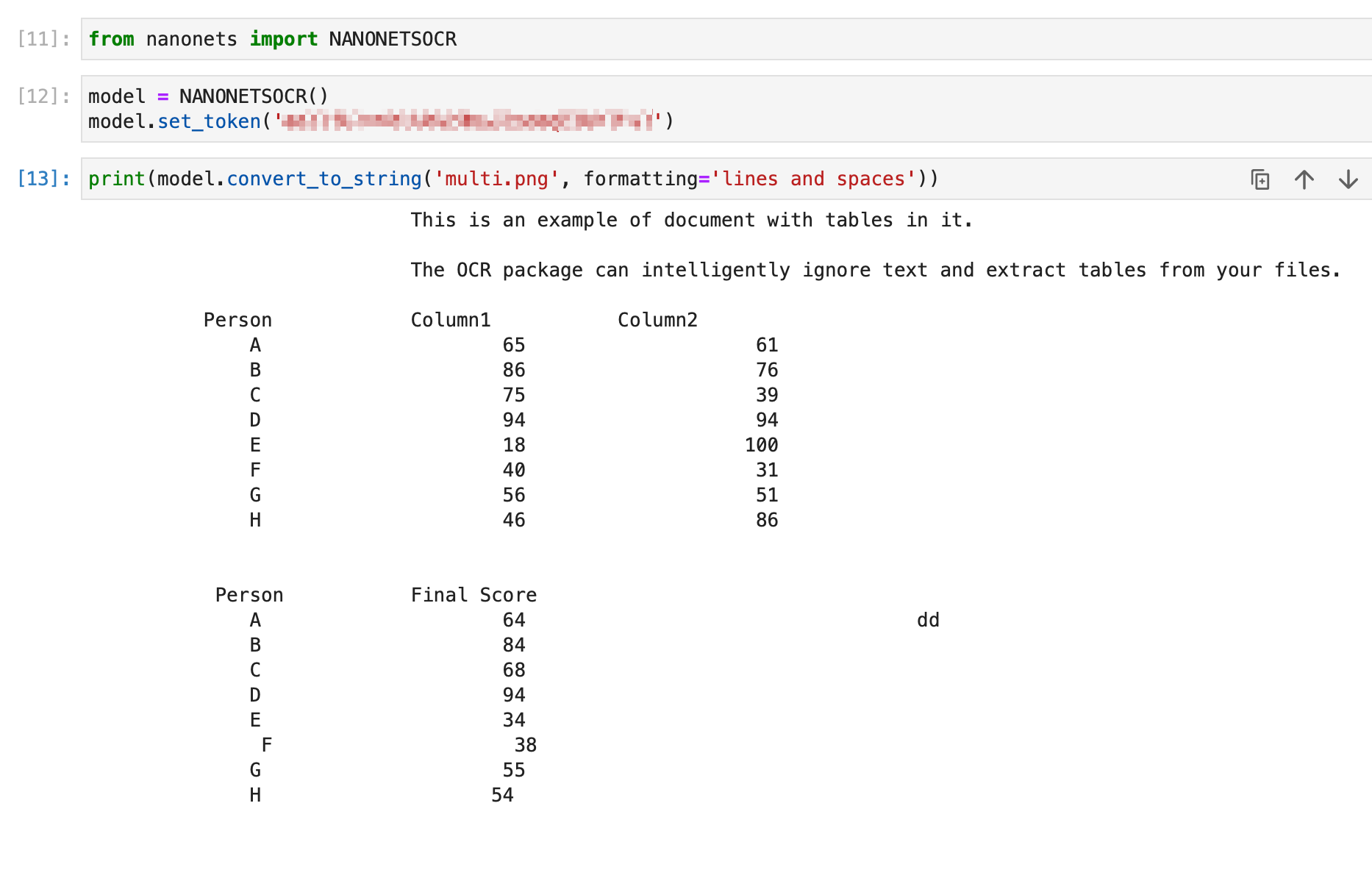The width and height of the screenshot is (1372, 881).
Task: Click the model = NANONETSOCR() line
Action: pyautogui.click(x=207, y=96)
